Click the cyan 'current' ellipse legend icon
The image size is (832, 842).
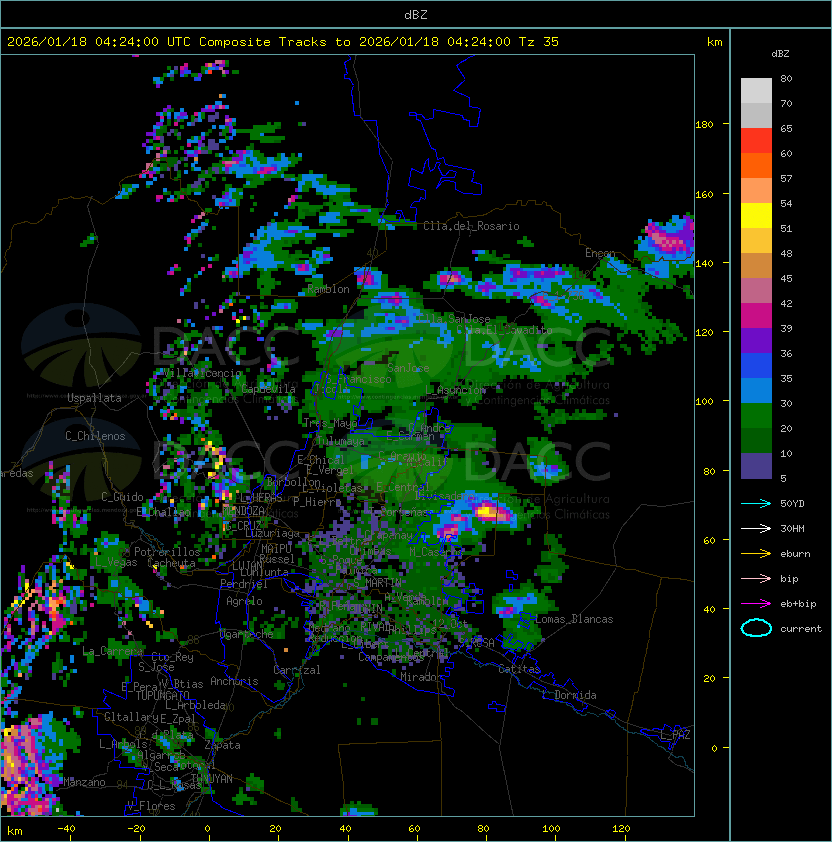coord(756,628)
